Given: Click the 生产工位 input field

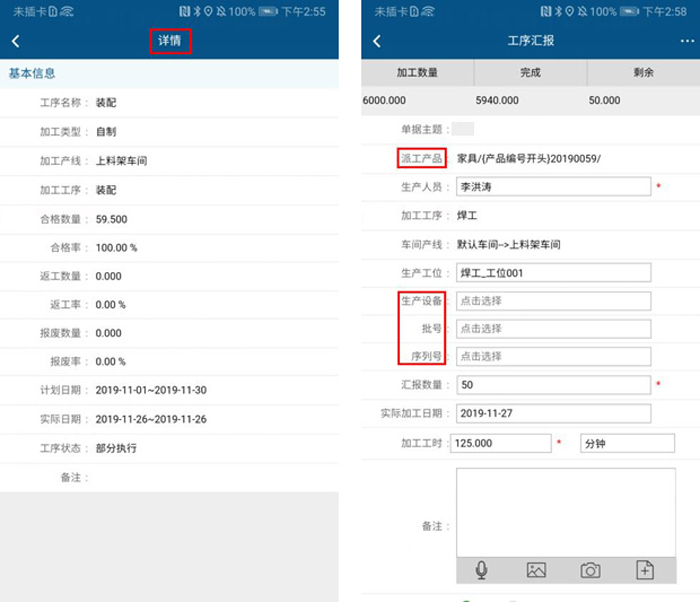Looking at the screenshot, I should [x=553, y=273].
